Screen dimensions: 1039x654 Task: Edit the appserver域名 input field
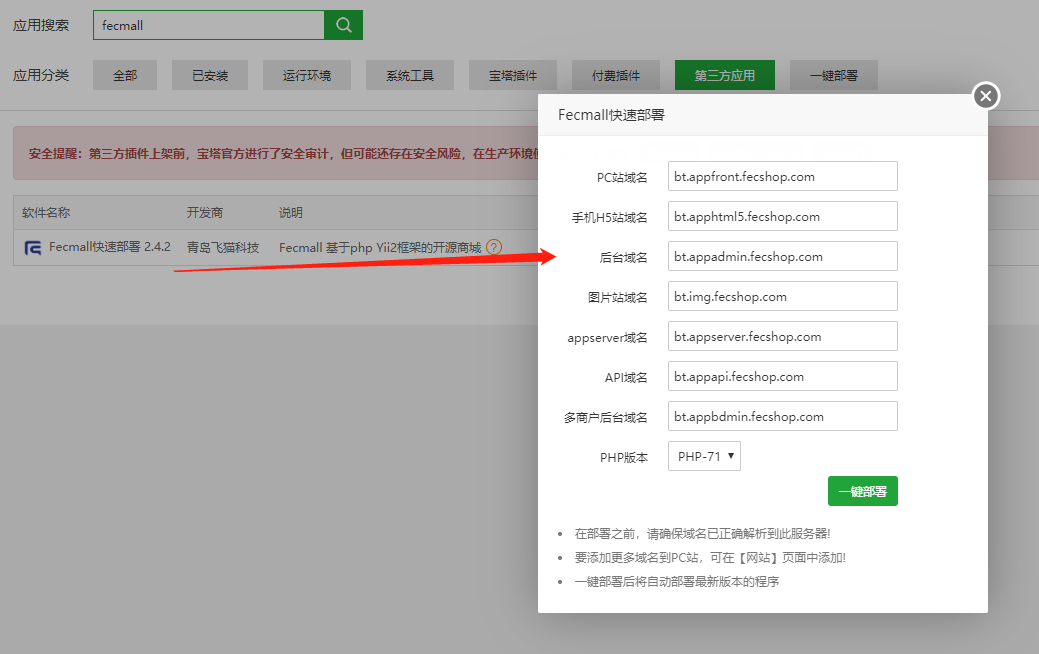coord(783,336)
